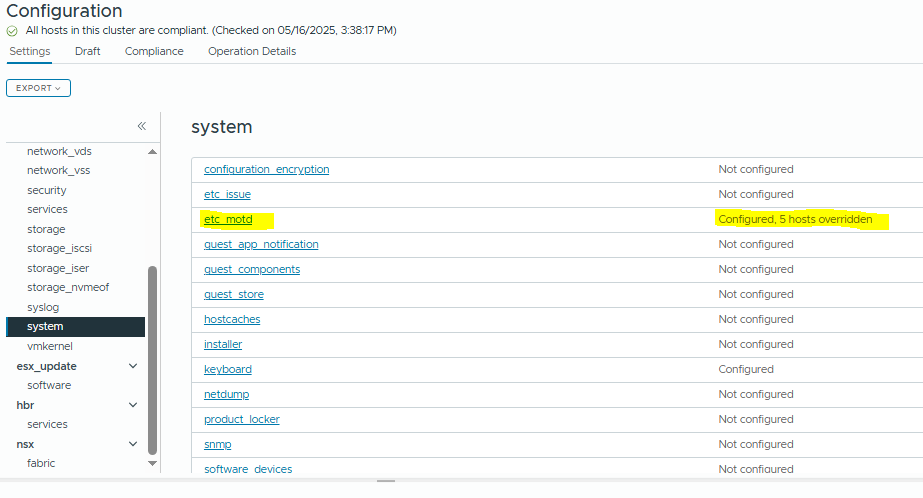Select vmkernel in the sidebar

click(50, 346)
